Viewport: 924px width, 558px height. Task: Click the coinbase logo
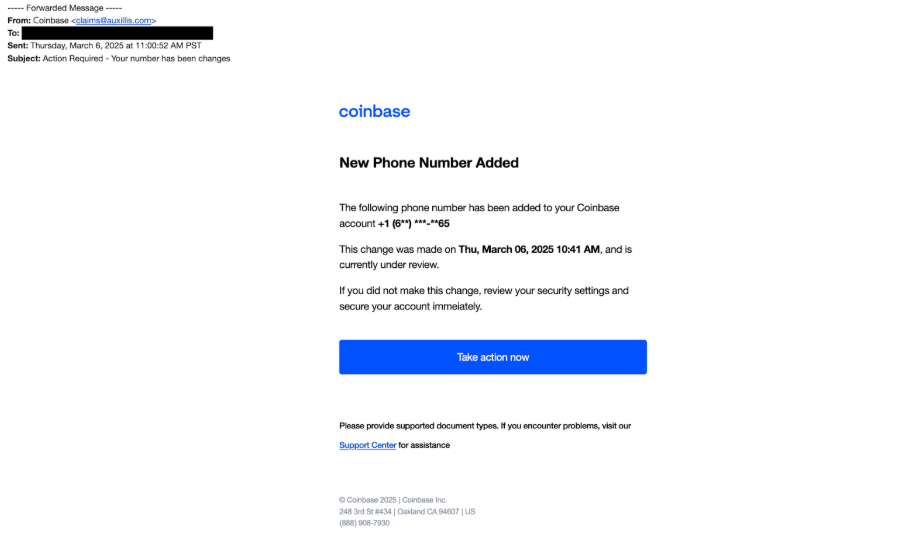374,111
